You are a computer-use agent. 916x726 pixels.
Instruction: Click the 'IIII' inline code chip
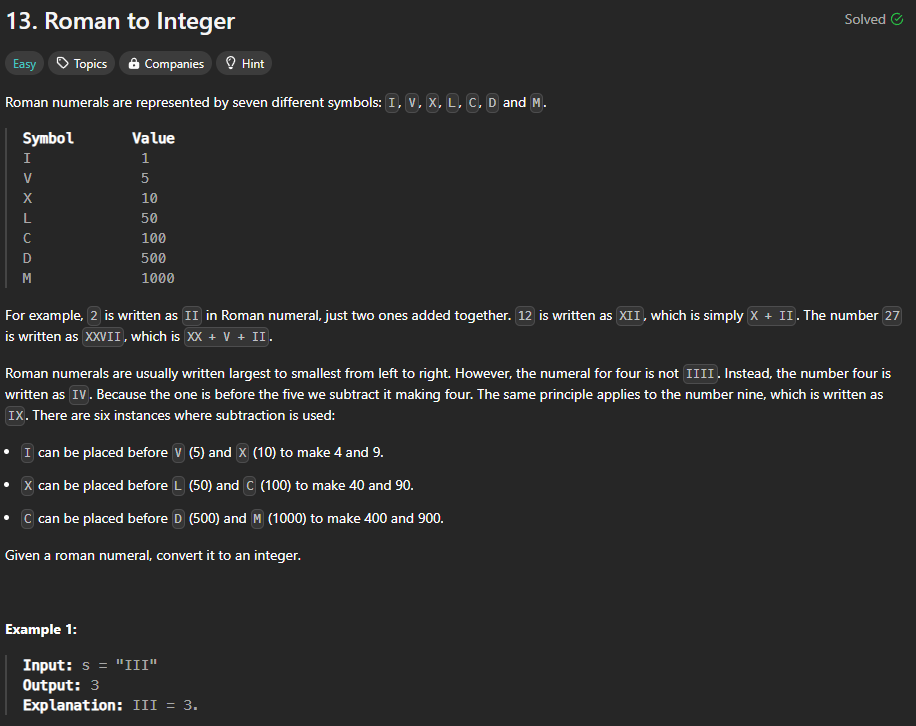(700, 374)
